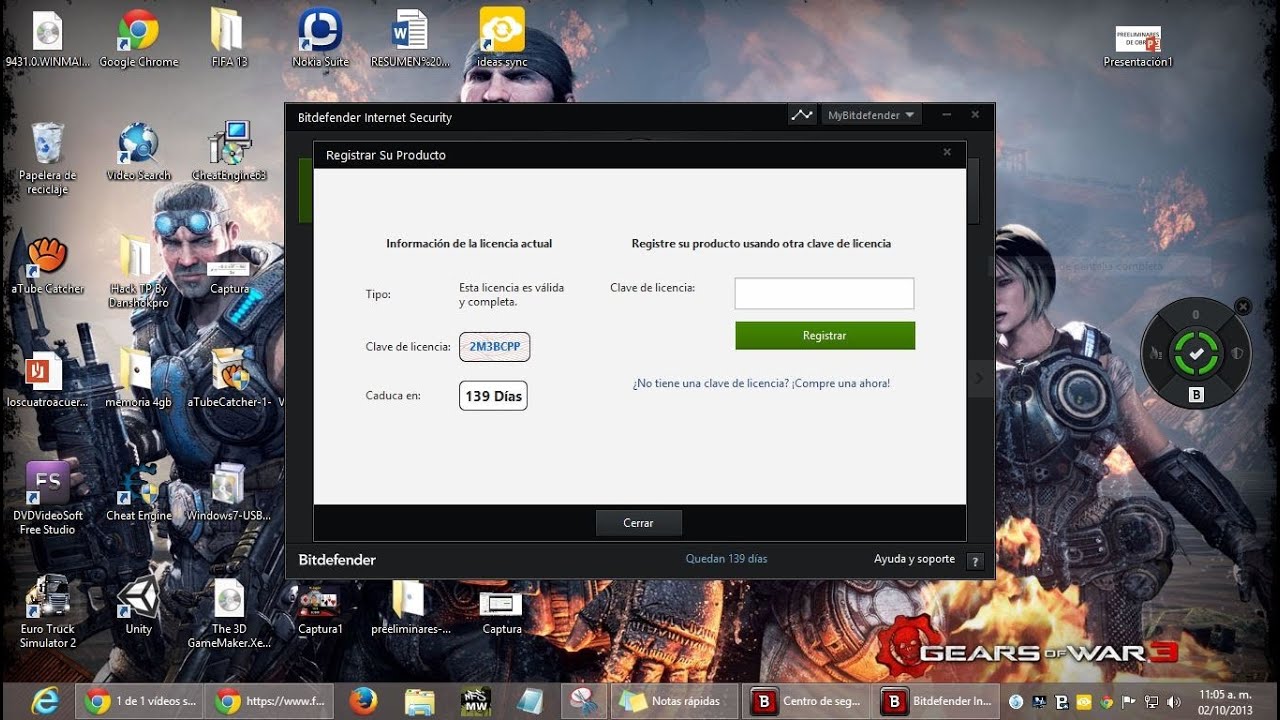Open File Explorer folder on the taskbar

pos(420,701)
